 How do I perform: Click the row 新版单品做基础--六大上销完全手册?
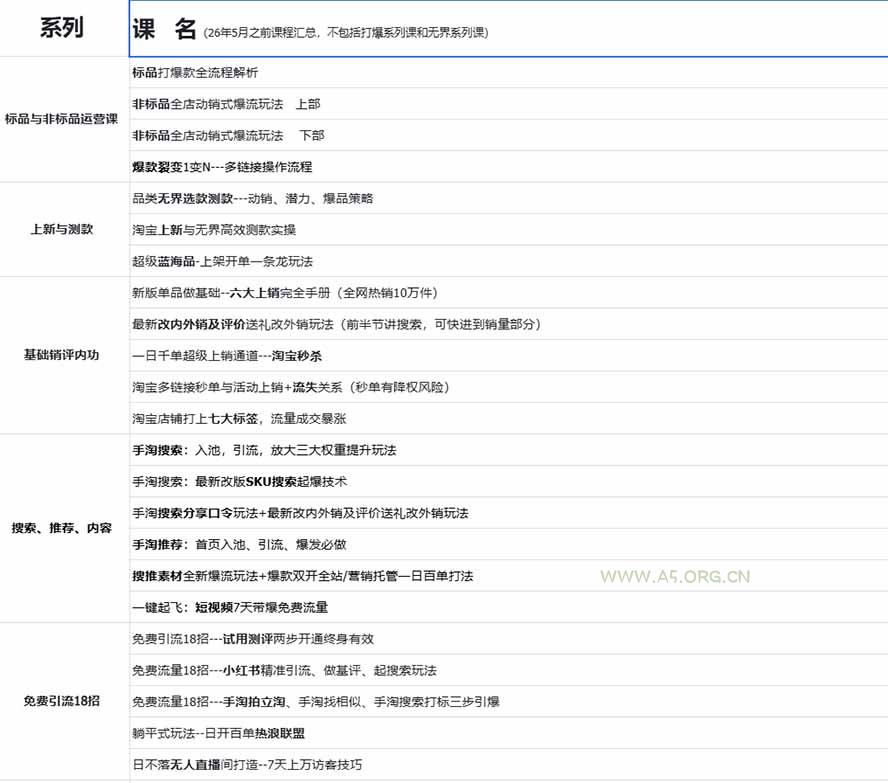click(509, 293)
